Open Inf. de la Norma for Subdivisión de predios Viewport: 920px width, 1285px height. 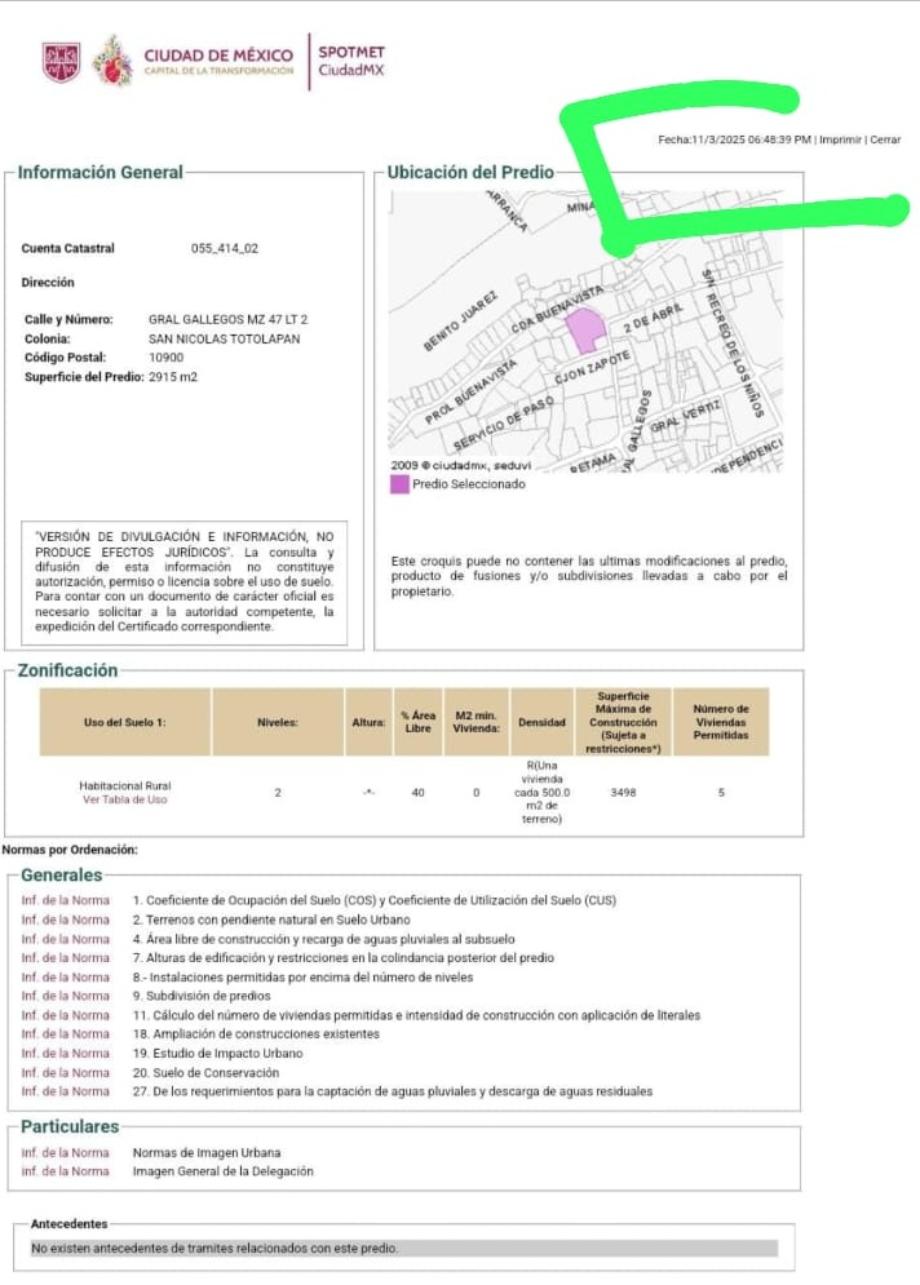pyautogui.click(x=65, y=996)
